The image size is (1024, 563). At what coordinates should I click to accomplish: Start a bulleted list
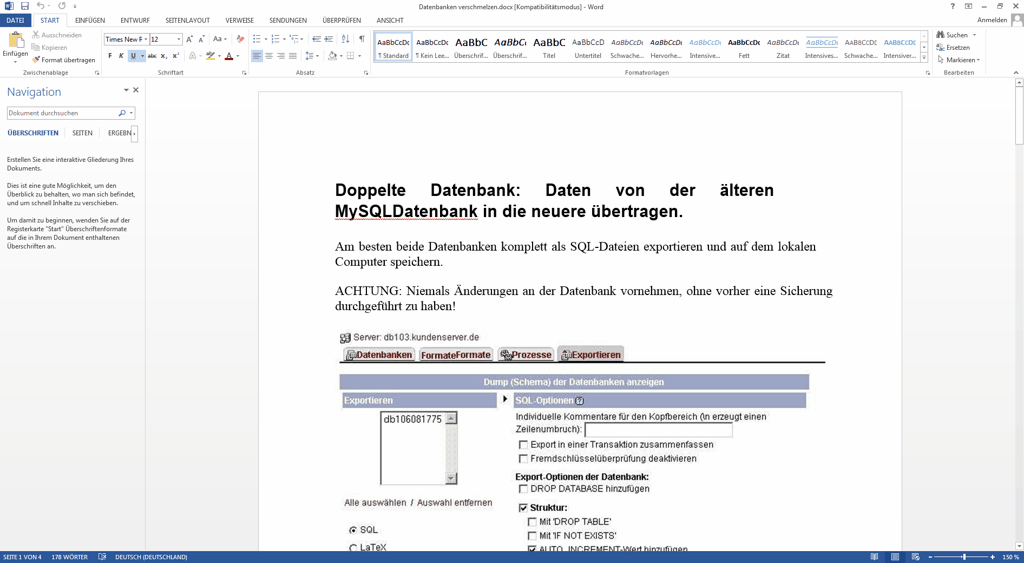click(257, 39)
